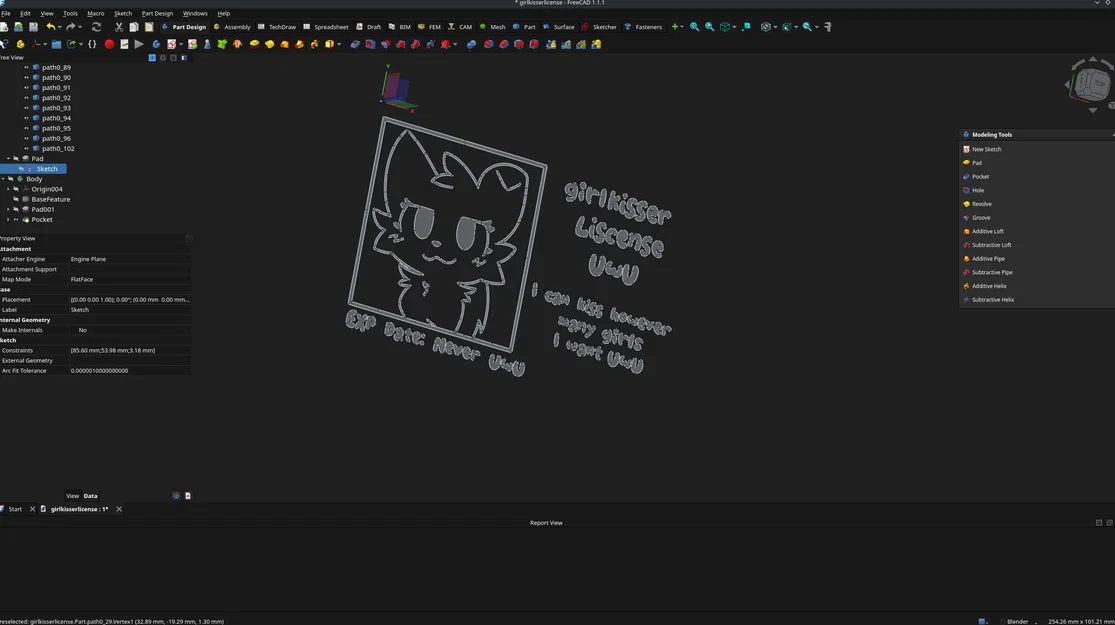Toggle visibility icon of BaseFeature item
This screenshot has width=1115, height=625.
(x=16, y=199)
